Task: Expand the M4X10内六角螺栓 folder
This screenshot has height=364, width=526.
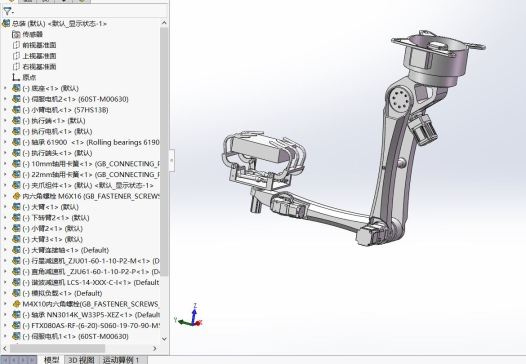Action: click(5, 304)
